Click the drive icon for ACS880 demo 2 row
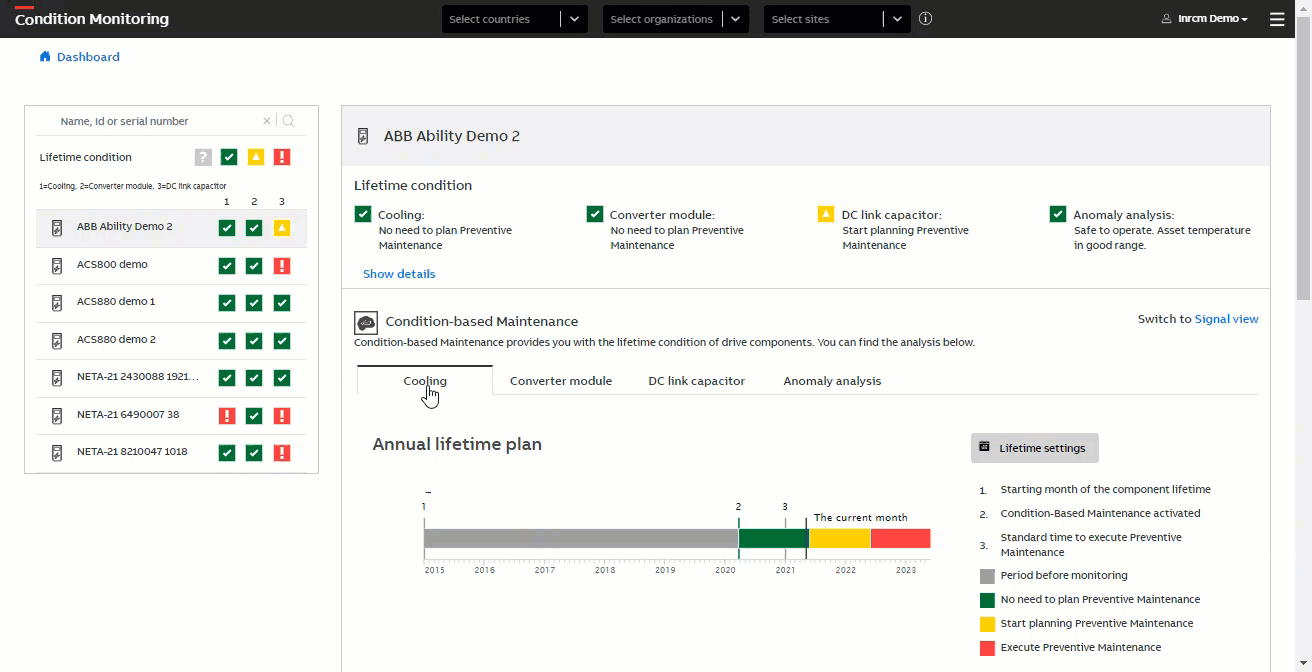Image resolution: width=1312 pixels, height=672 pixels. [57, 340]
